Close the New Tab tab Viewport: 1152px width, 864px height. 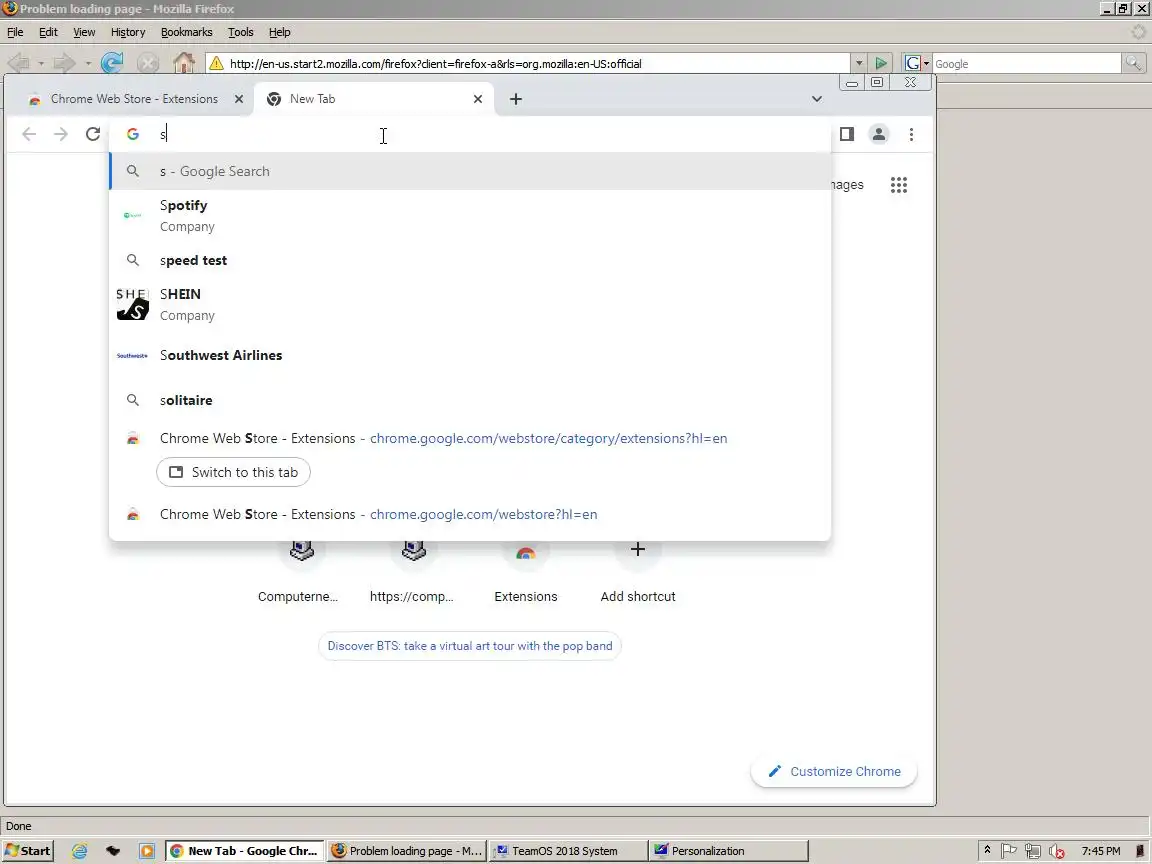coord(478,99)
